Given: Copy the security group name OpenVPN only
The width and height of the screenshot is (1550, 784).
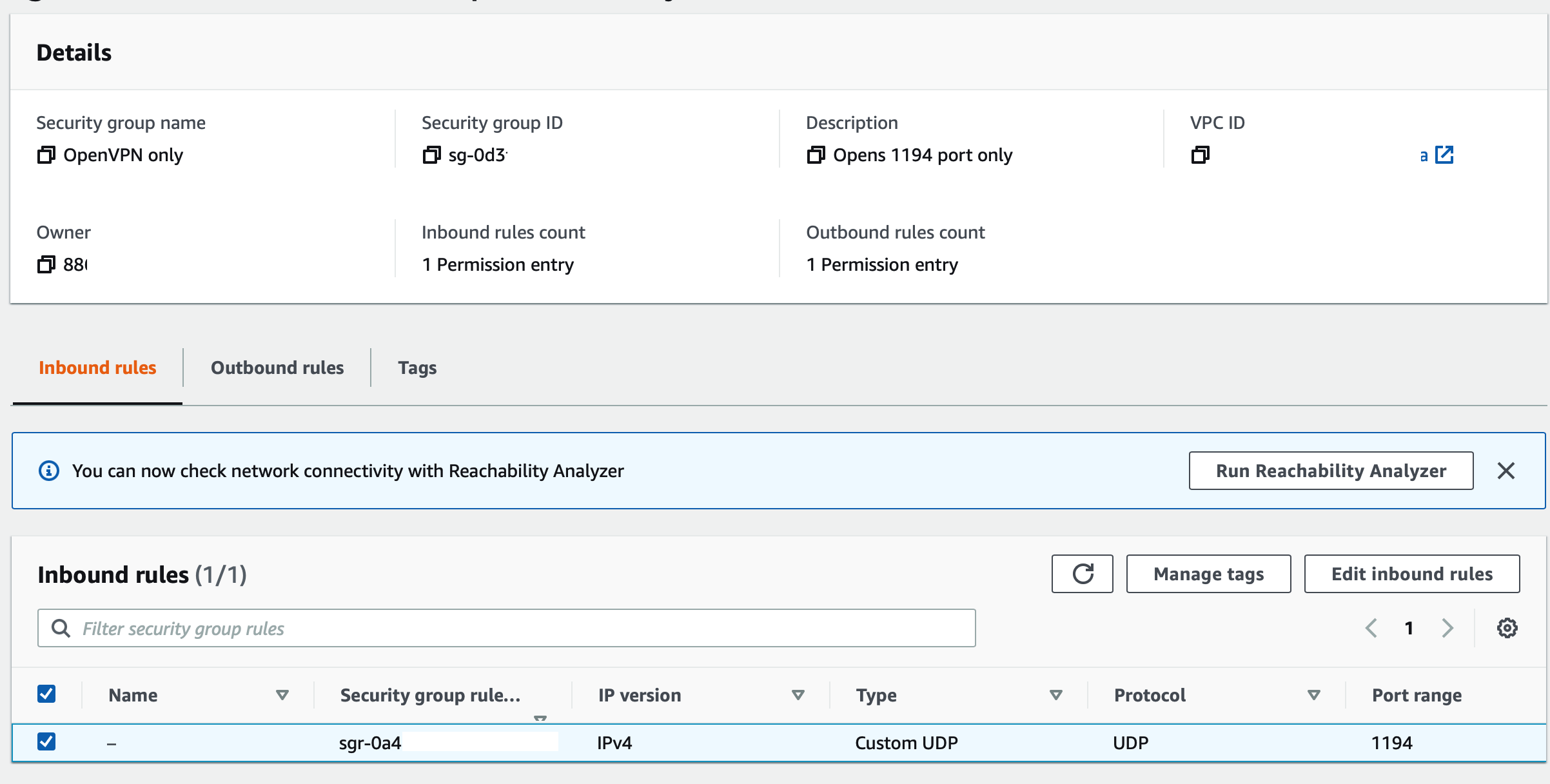Looking at the screenshot, I should tap(46, 155).
